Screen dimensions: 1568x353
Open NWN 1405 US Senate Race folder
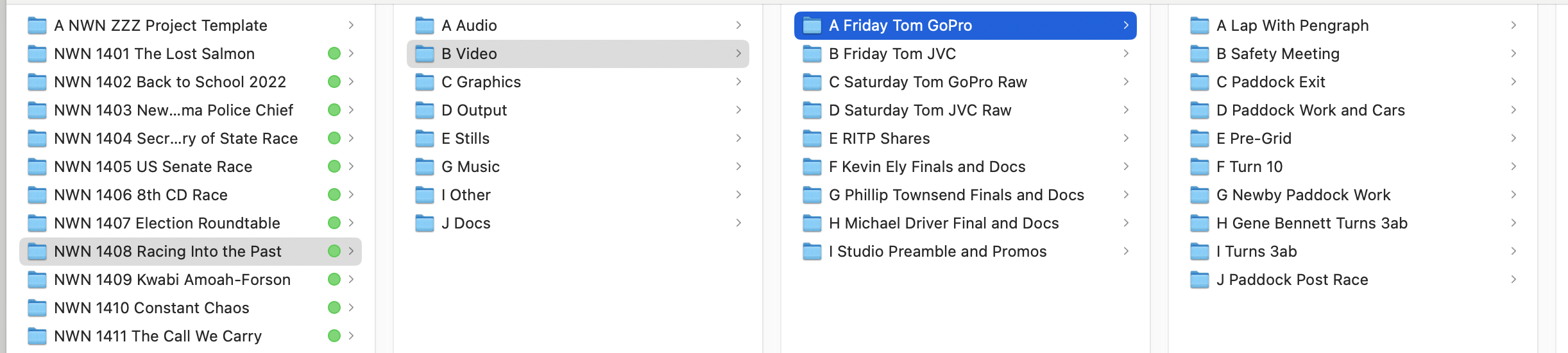pos(153,167)
